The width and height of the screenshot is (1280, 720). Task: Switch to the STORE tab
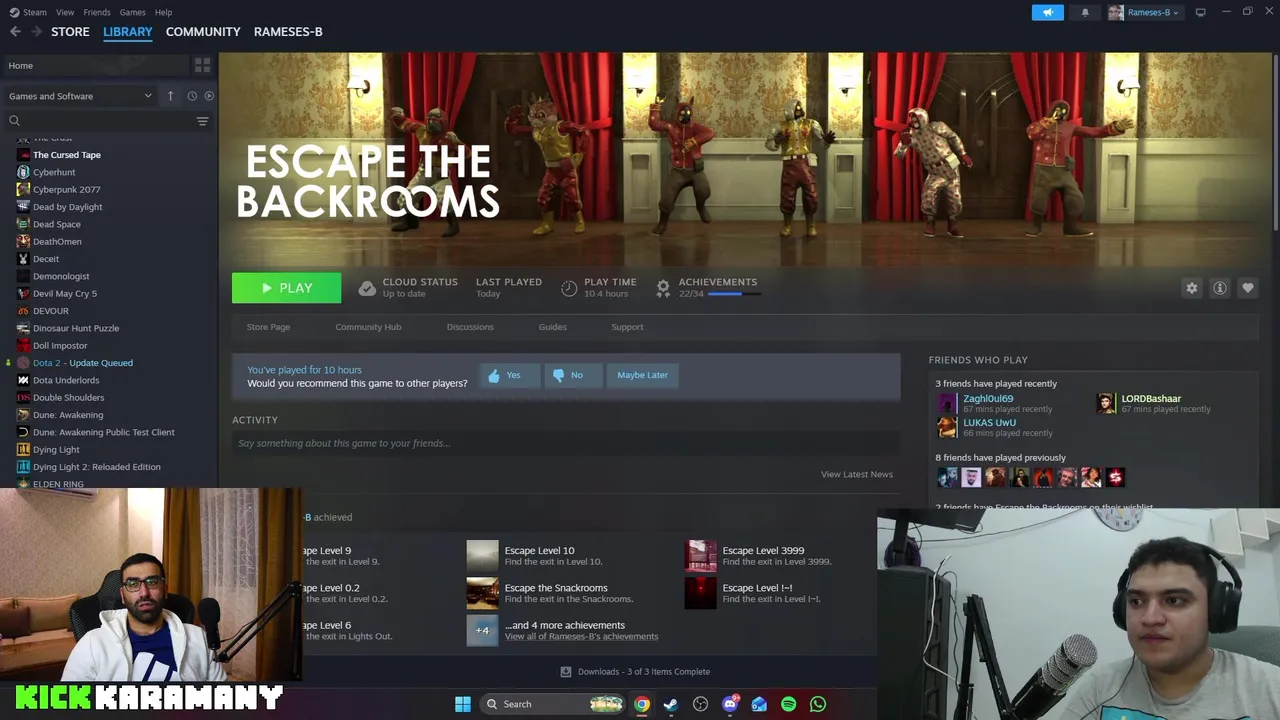tap(70, 32)
